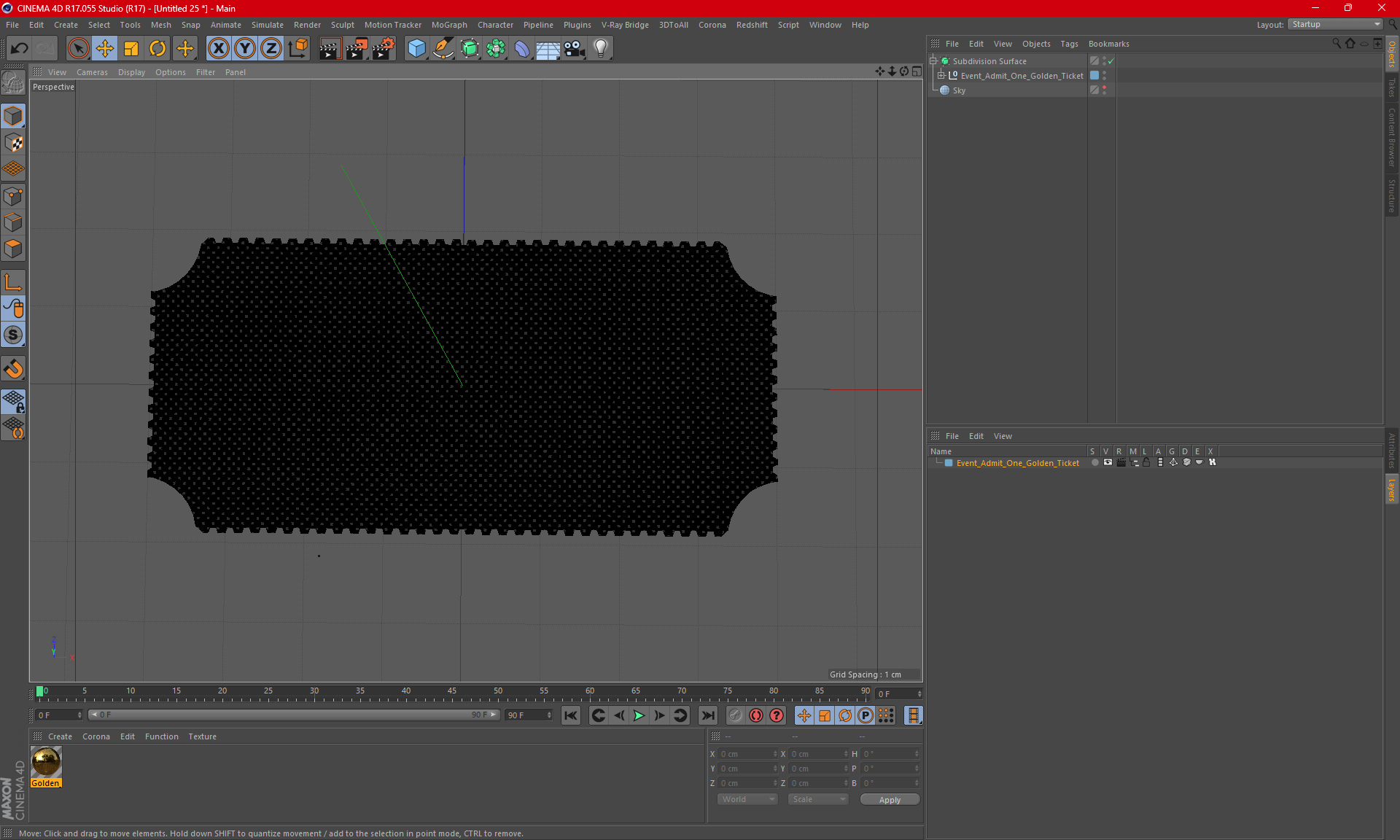The image size is (1400, 840).
Task: Open the World coordinate dropdown
Action: point(748,799)
